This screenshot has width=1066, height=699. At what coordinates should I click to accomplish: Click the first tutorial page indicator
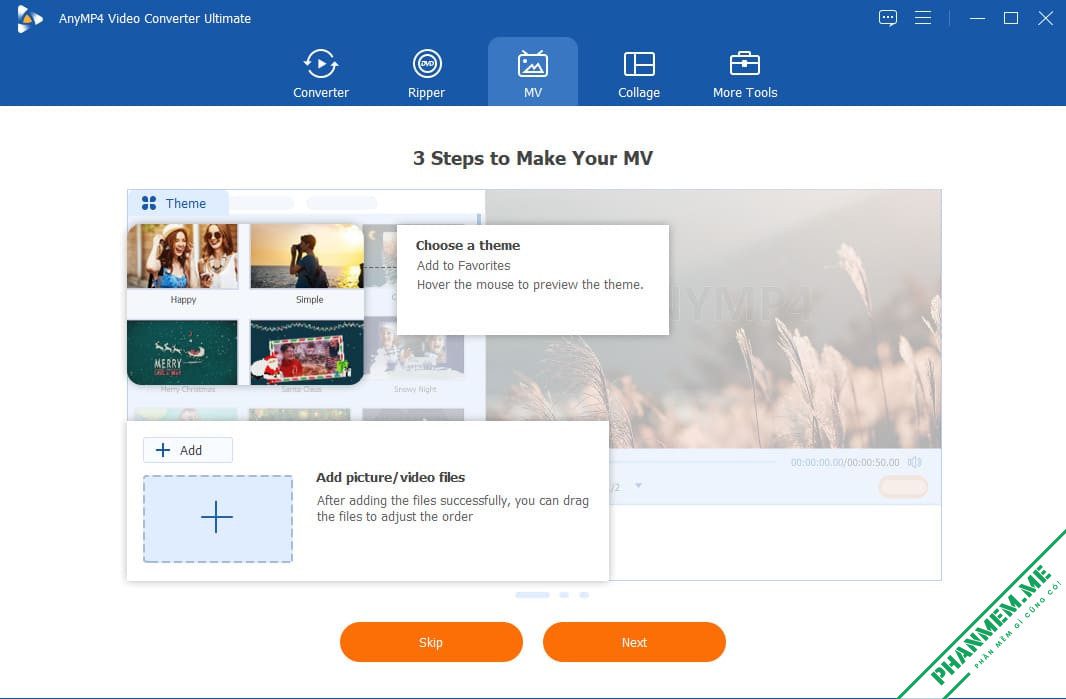point(532,595)
